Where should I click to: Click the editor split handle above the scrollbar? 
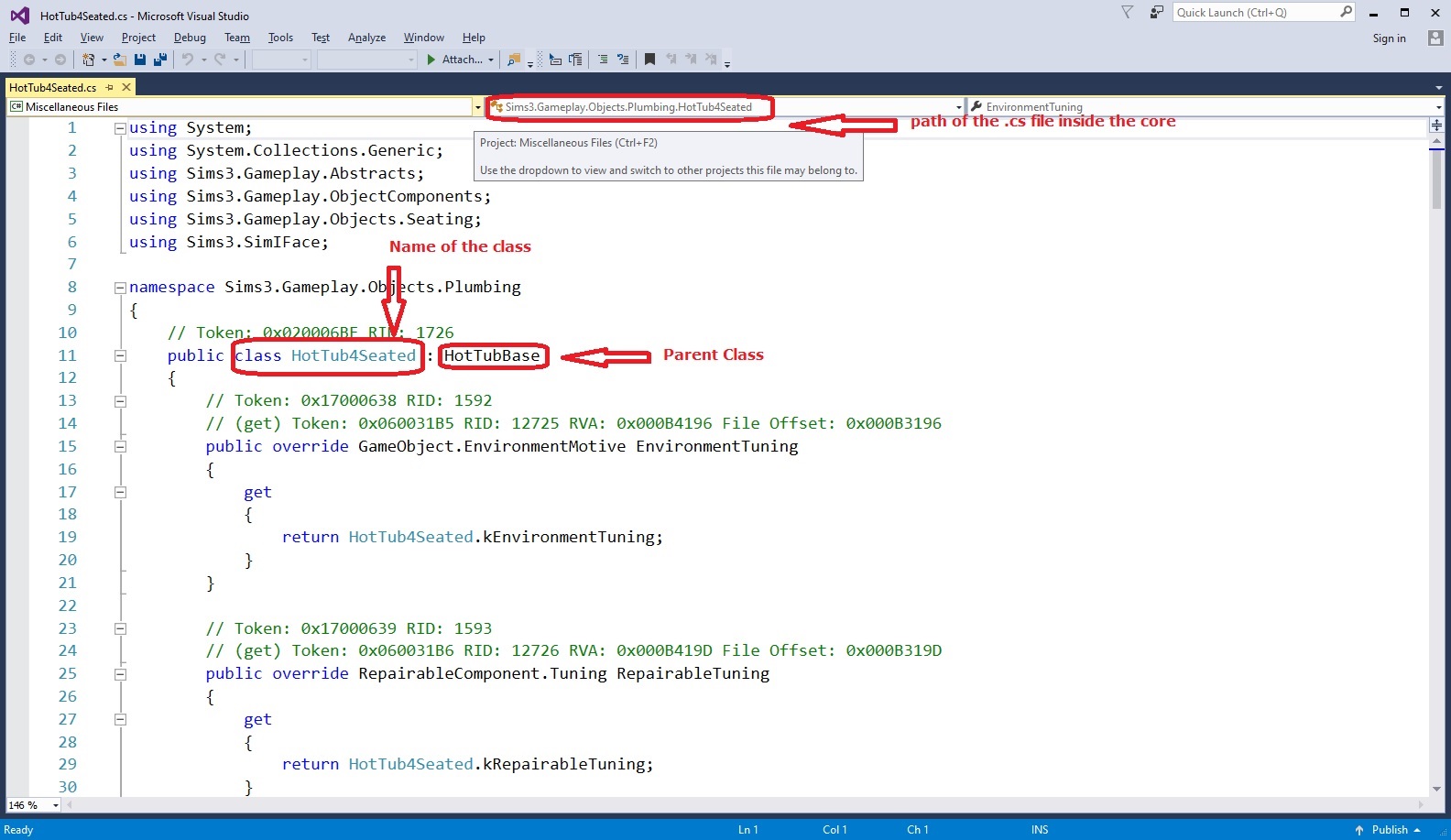(x=1436, y=125)
